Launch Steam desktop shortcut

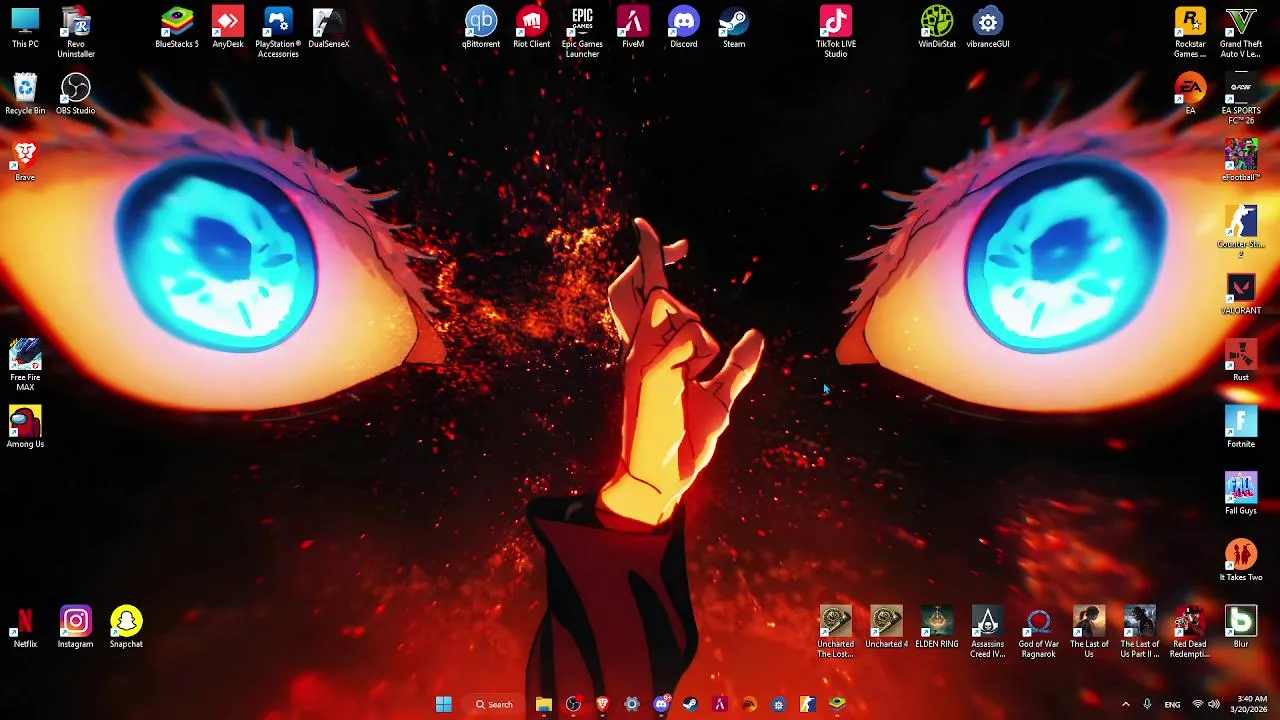734,28
